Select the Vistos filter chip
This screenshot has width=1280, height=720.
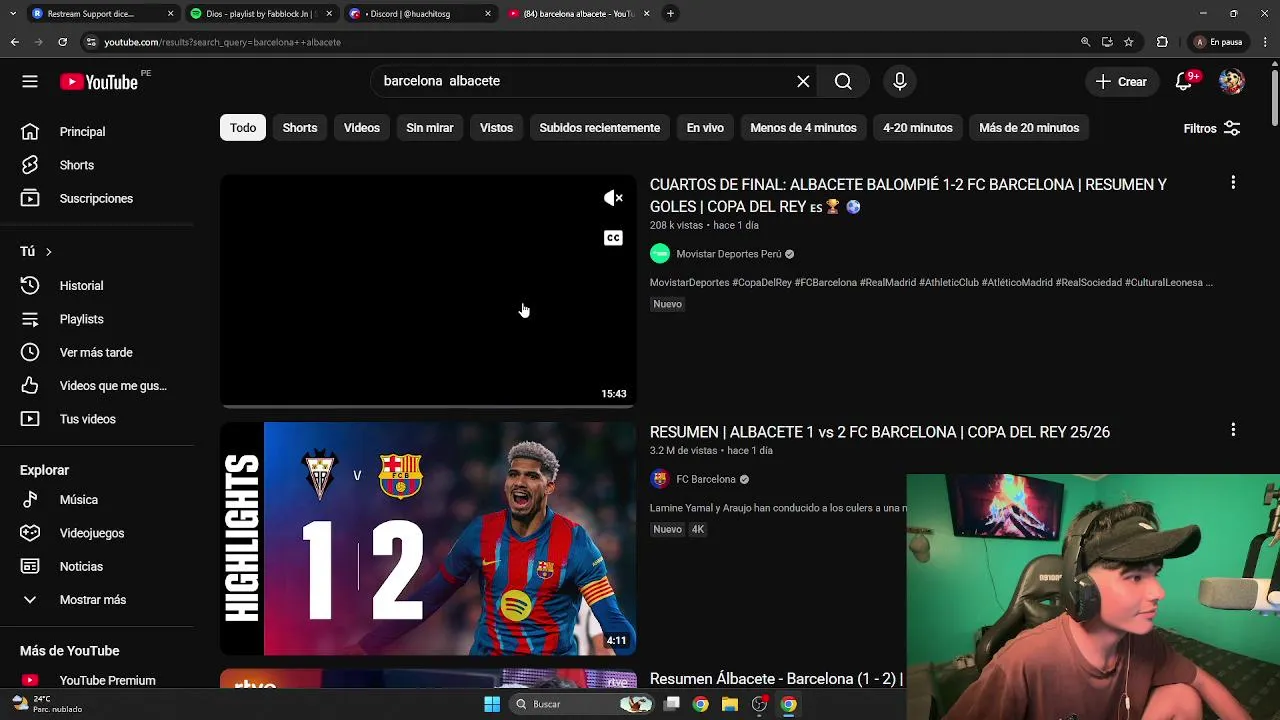coord(496,128)
